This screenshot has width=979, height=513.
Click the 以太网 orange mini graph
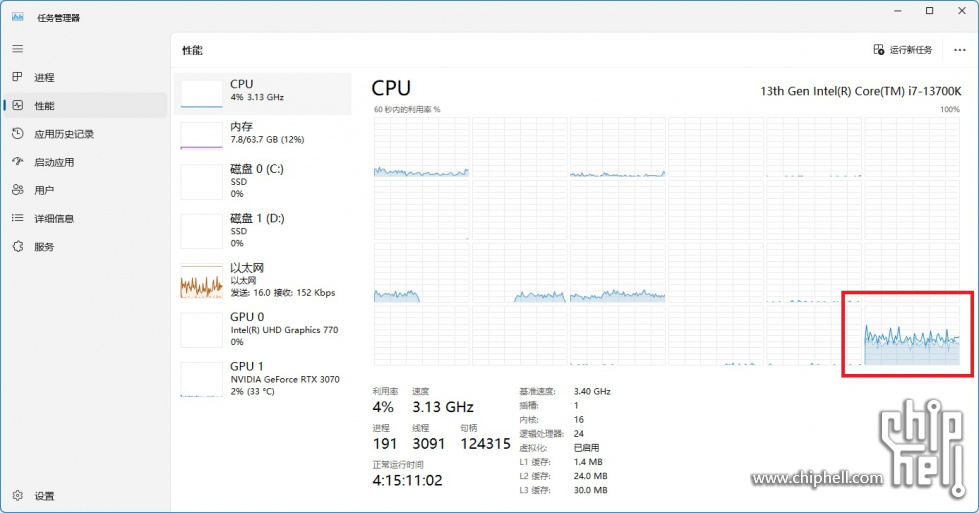201,281
